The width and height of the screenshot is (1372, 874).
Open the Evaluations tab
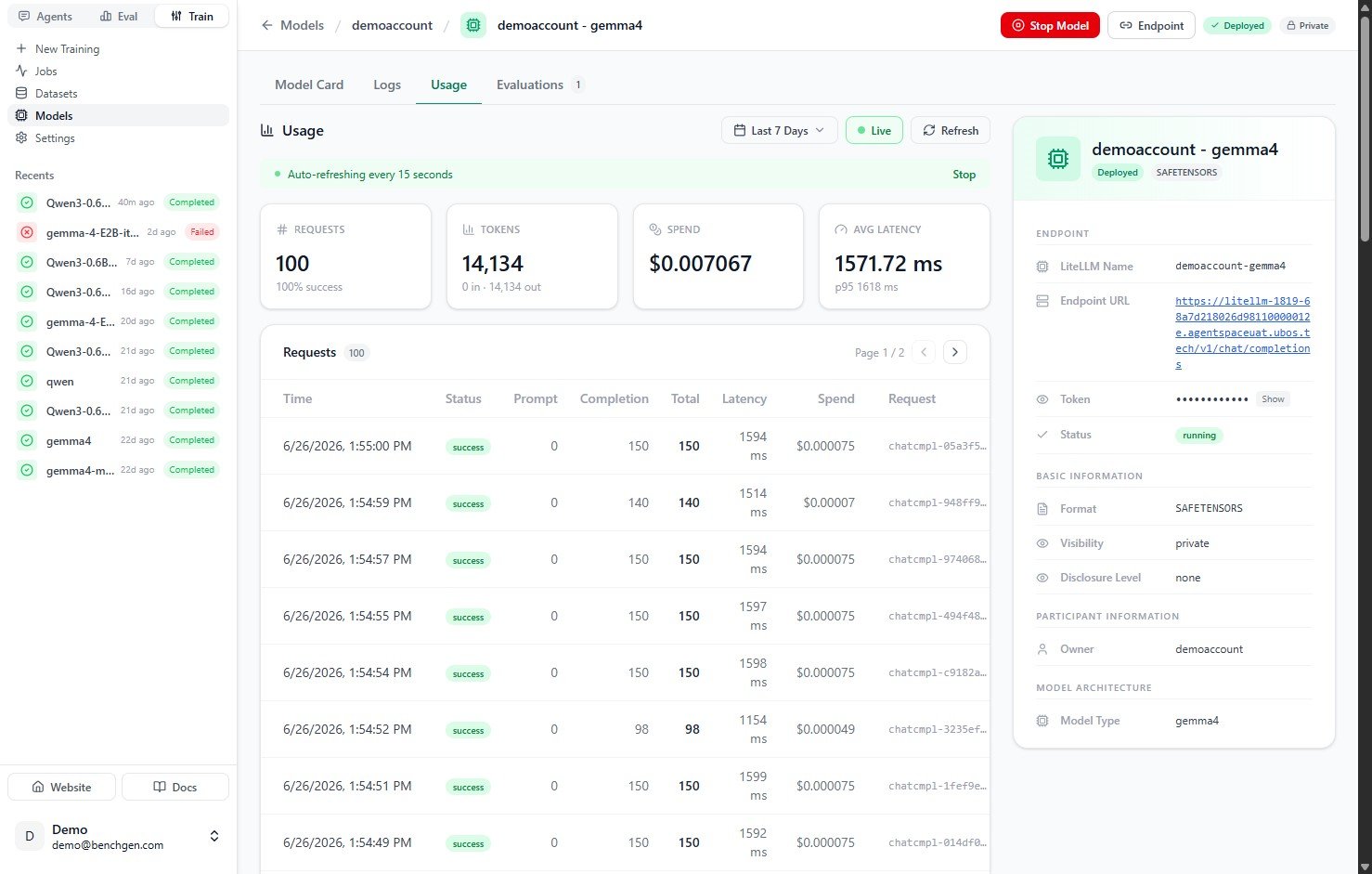pyautogui.click(x=539, y=85)
